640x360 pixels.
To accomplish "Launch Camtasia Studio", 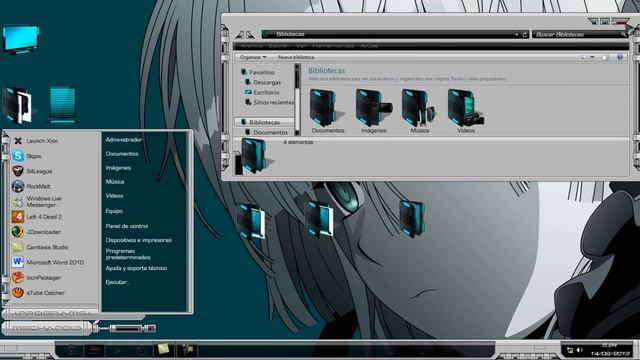I will (x=40, y=247).
